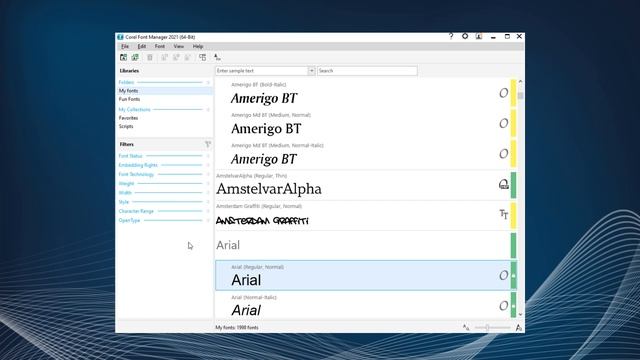The width and height of the screenshot is (640, 360).
Task: Click the grey Arial family header row
Action: [x=363, y=245]
